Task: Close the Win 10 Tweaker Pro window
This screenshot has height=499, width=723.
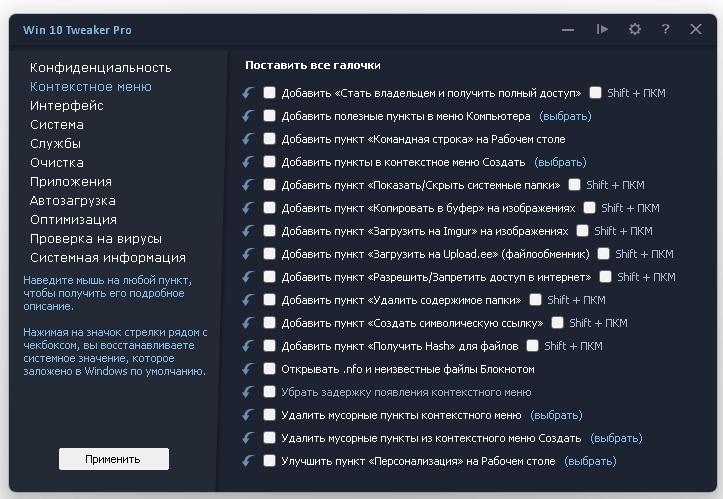Action: tap(696, 30)
